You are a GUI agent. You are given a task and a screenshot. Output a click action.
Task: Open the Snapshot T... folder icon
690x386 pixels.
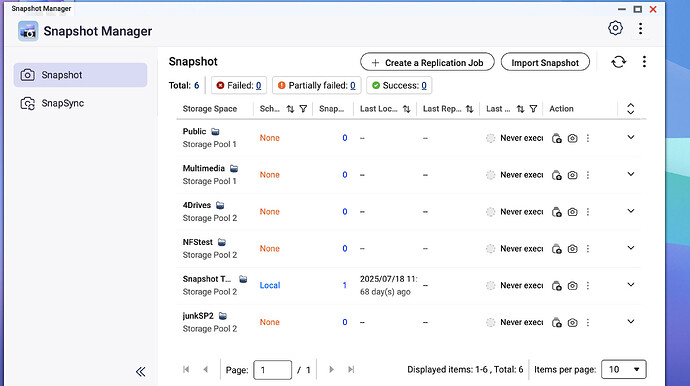[x=243, y=279]
